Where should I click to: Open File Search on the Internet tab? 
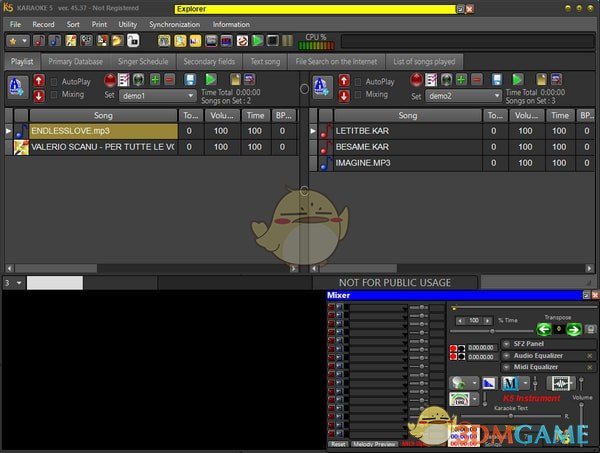point(336,62)
